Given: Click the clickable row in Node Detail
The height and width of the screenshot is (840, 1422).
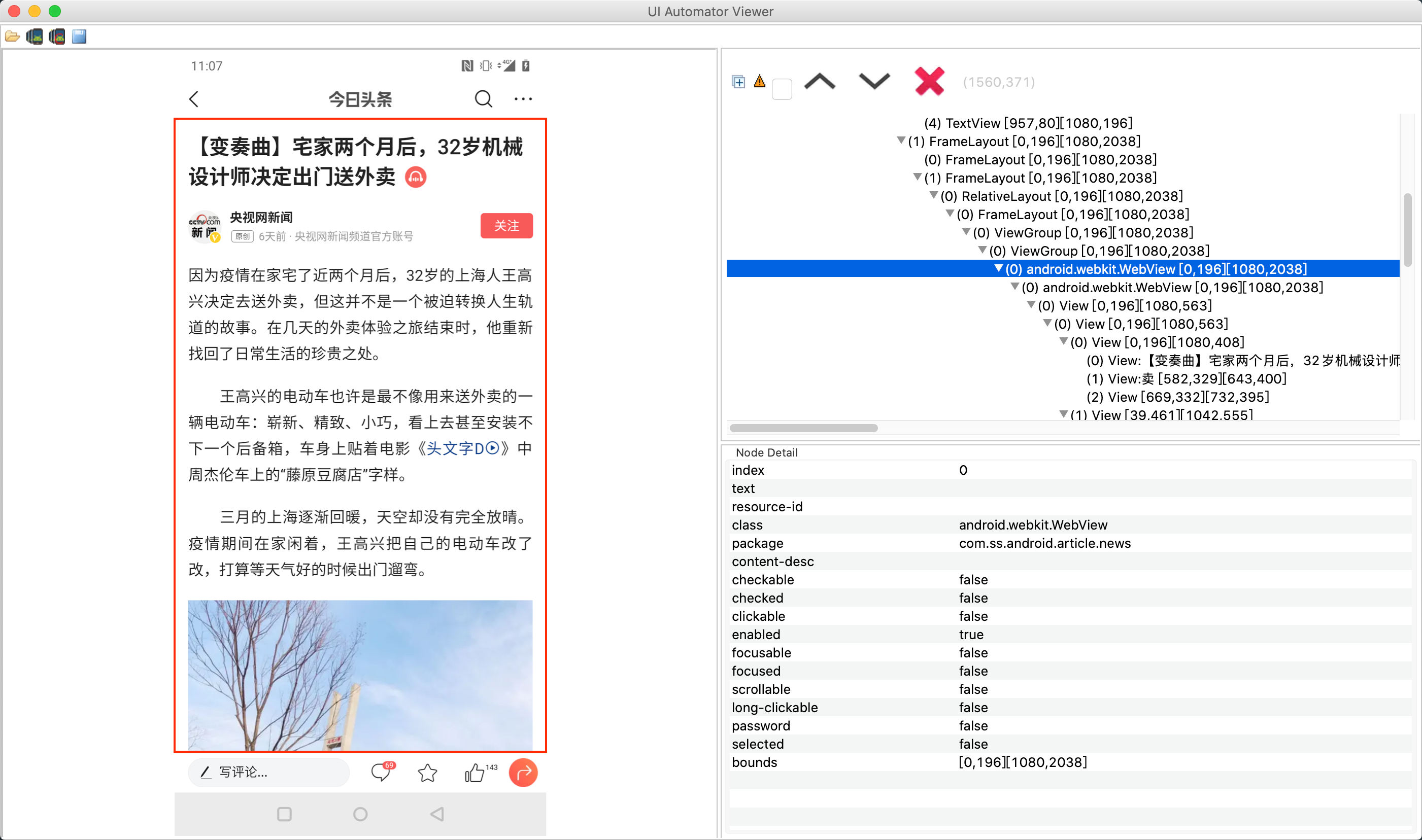Looking at the screenshot, I should (1070, 616).
